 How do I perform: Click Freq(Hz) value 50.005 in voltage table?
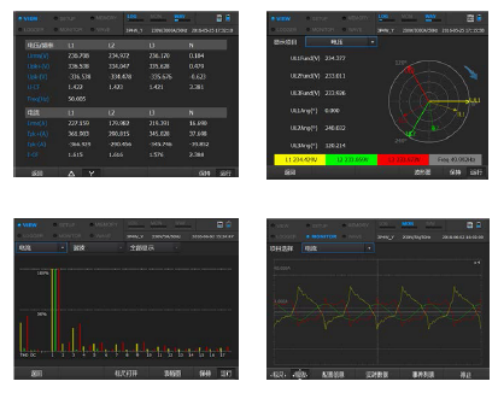77,99
